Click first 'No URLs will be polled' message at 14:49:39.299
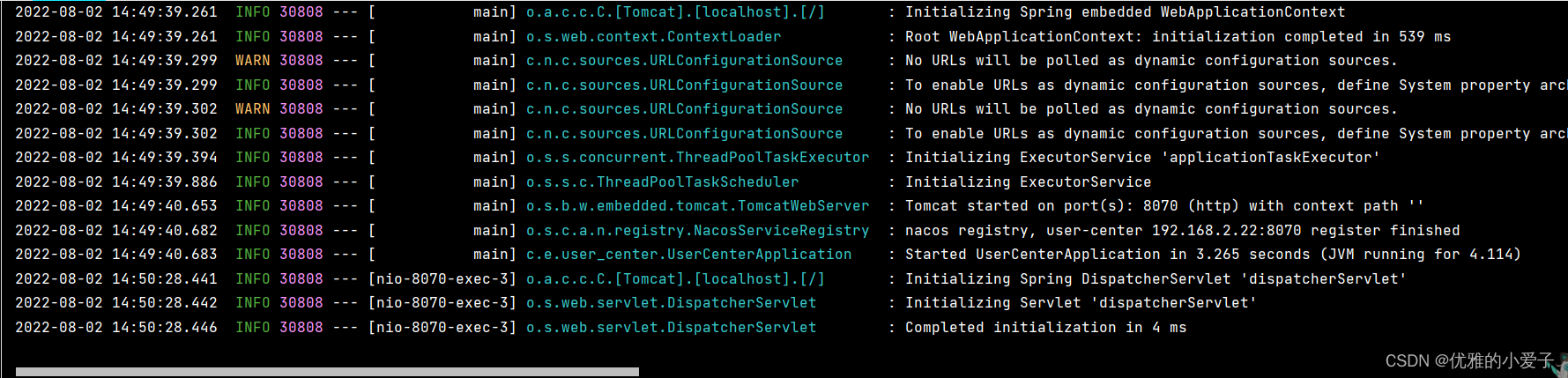Image resolution: width=1568 pixels, height=378 pixels. 1151,61
